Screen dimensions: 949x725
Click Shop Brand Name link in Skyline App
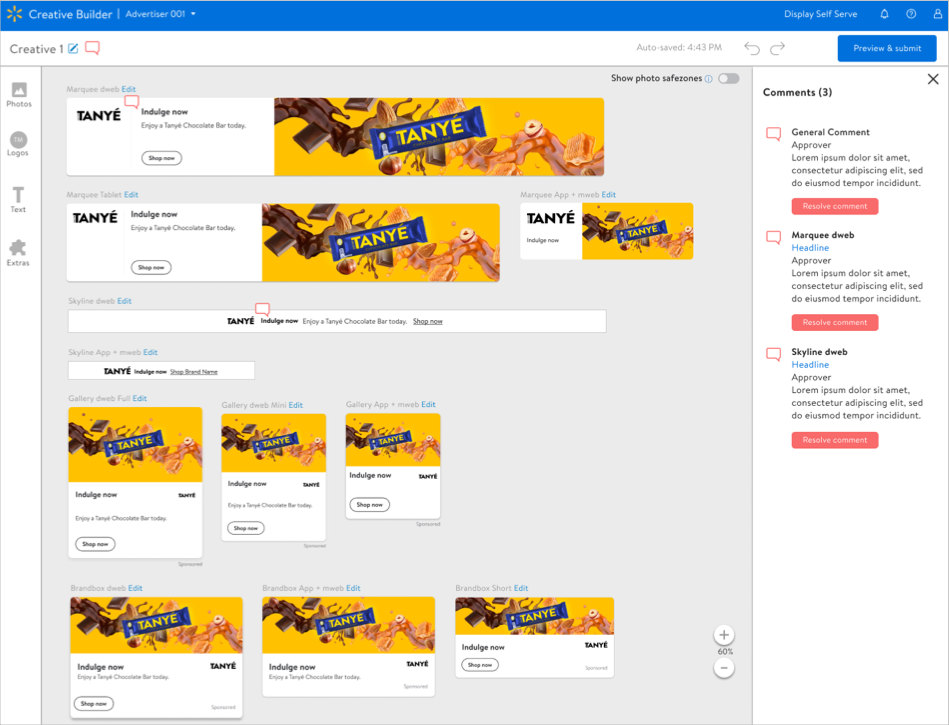pyautogui.click(x=194, y=372)
